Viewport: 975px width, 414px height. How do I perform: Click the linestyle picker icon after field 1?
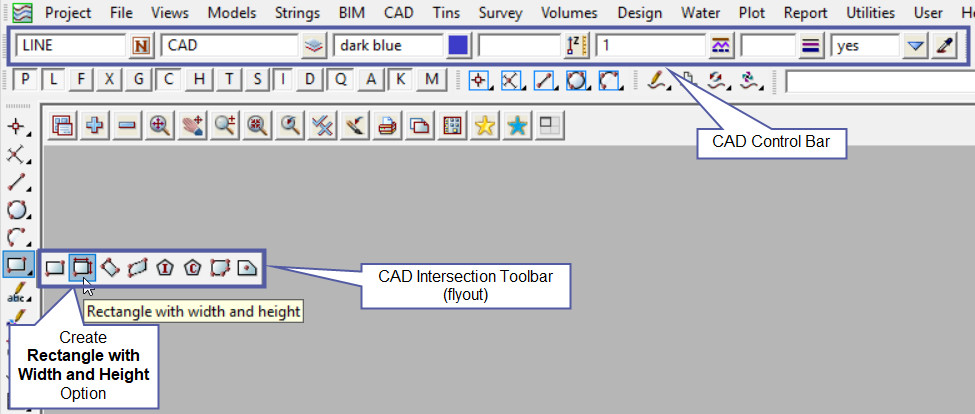tap(721, 46)
